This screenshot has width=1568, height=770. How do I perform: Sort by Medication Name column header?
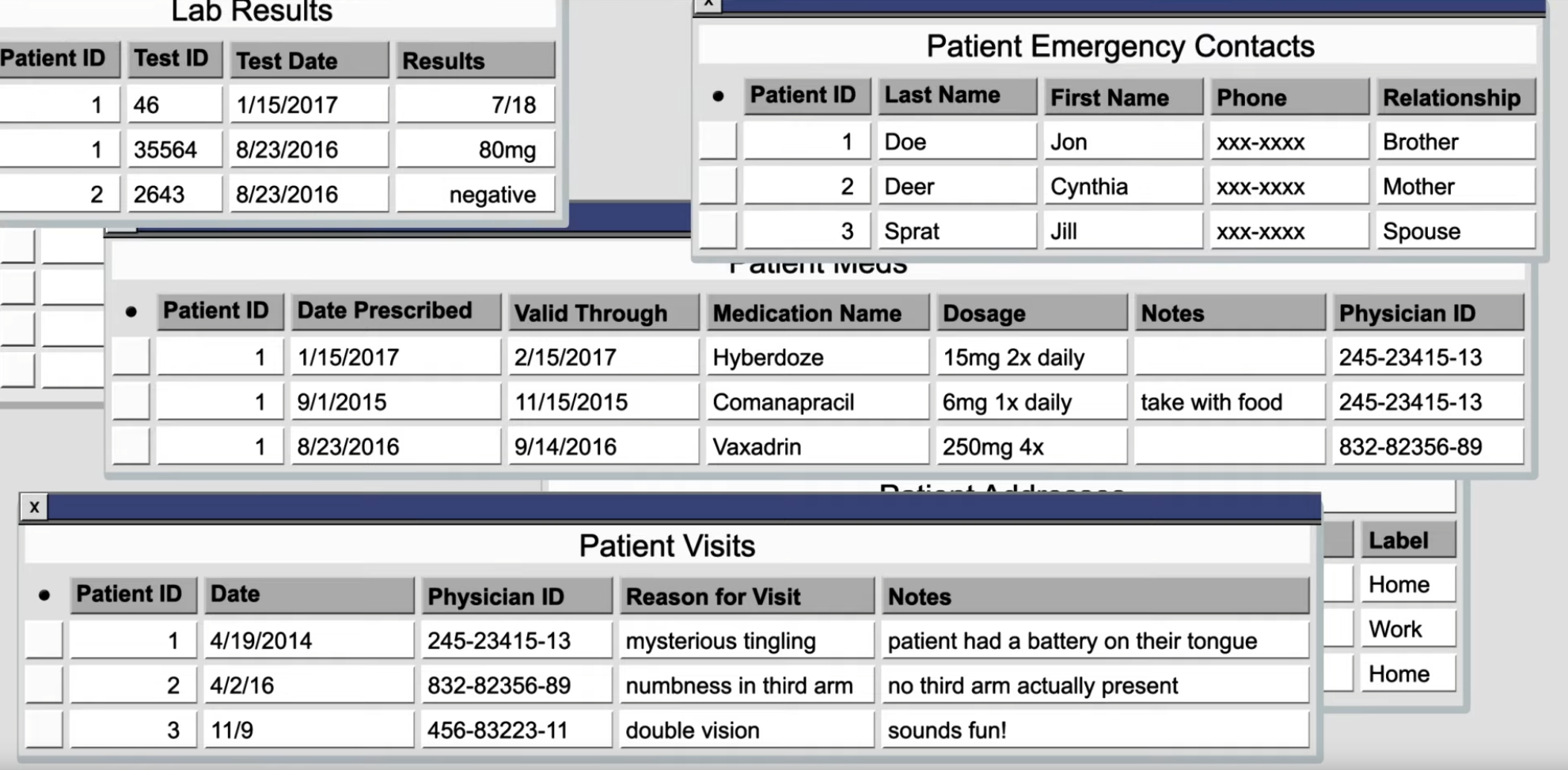[x=817, y=313]
